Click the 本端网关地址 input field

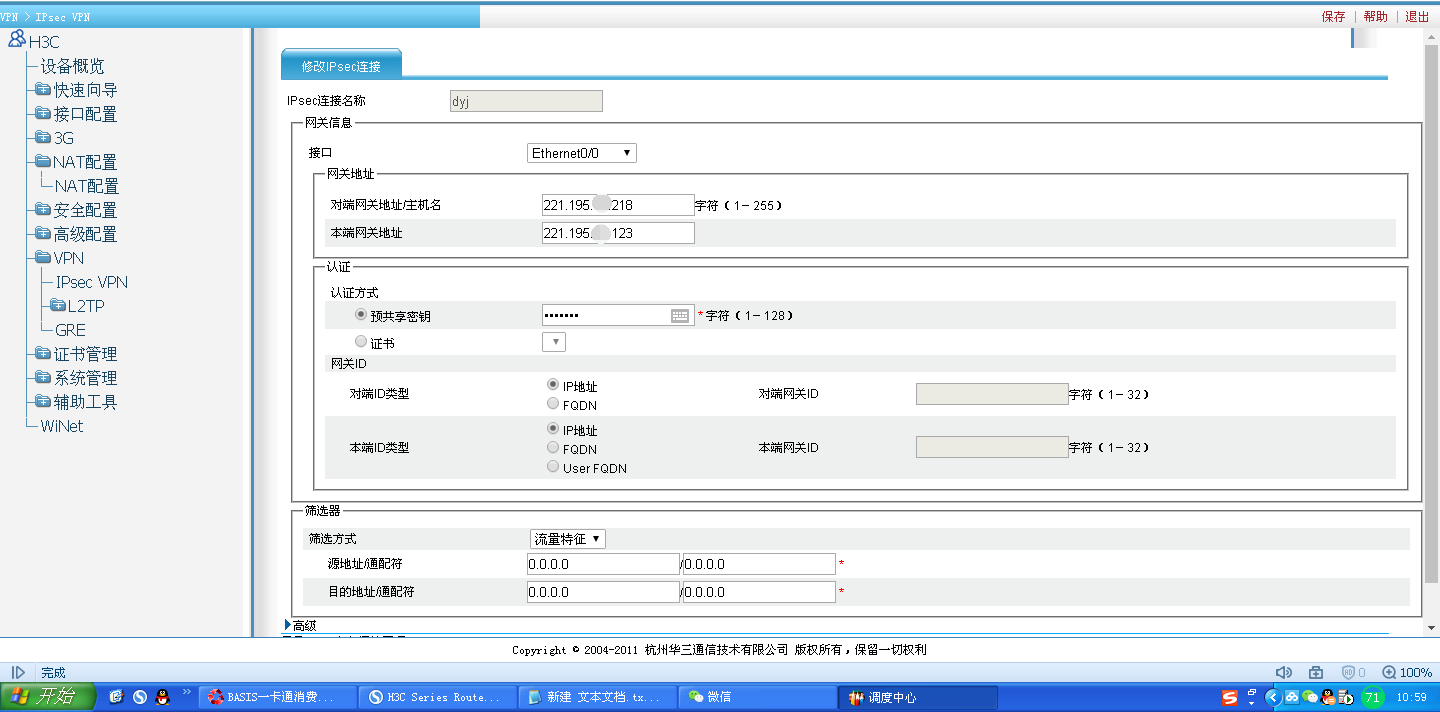click(618, 233)
